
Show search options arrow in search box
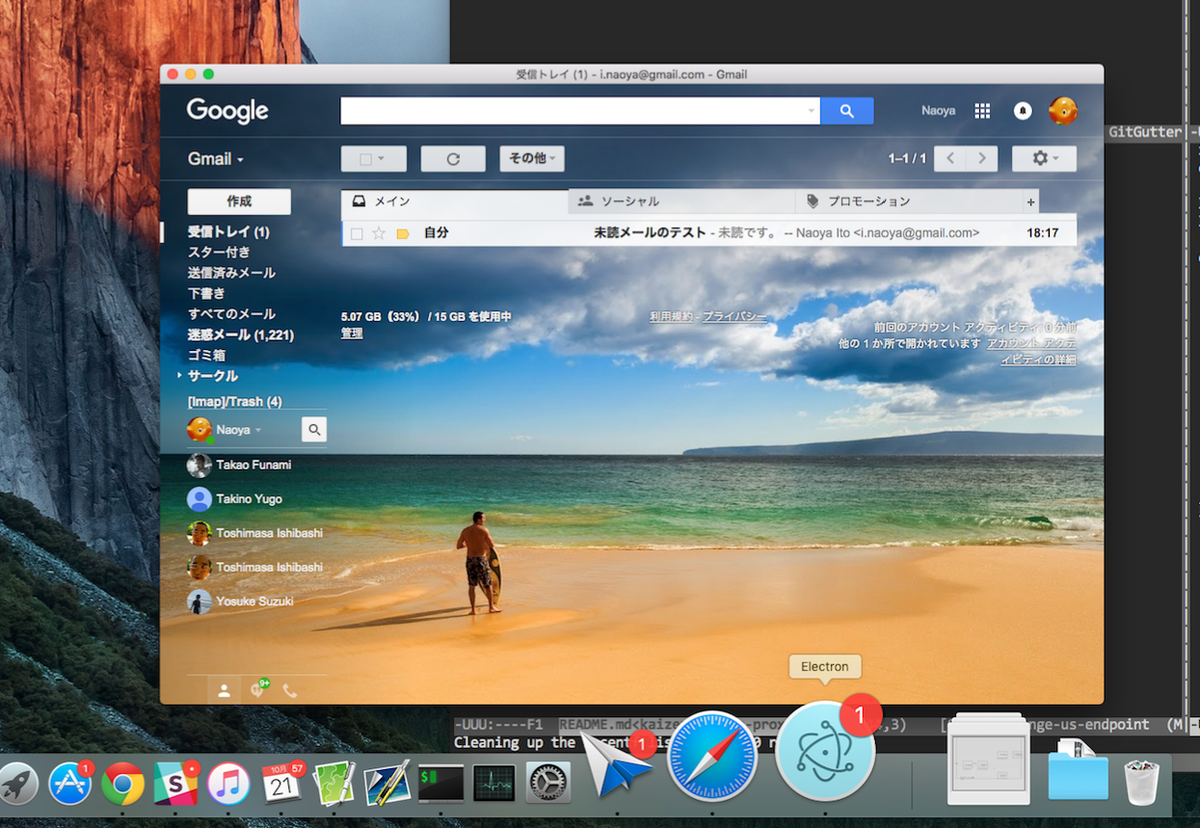pyautogui.click(x=811, y=111)
